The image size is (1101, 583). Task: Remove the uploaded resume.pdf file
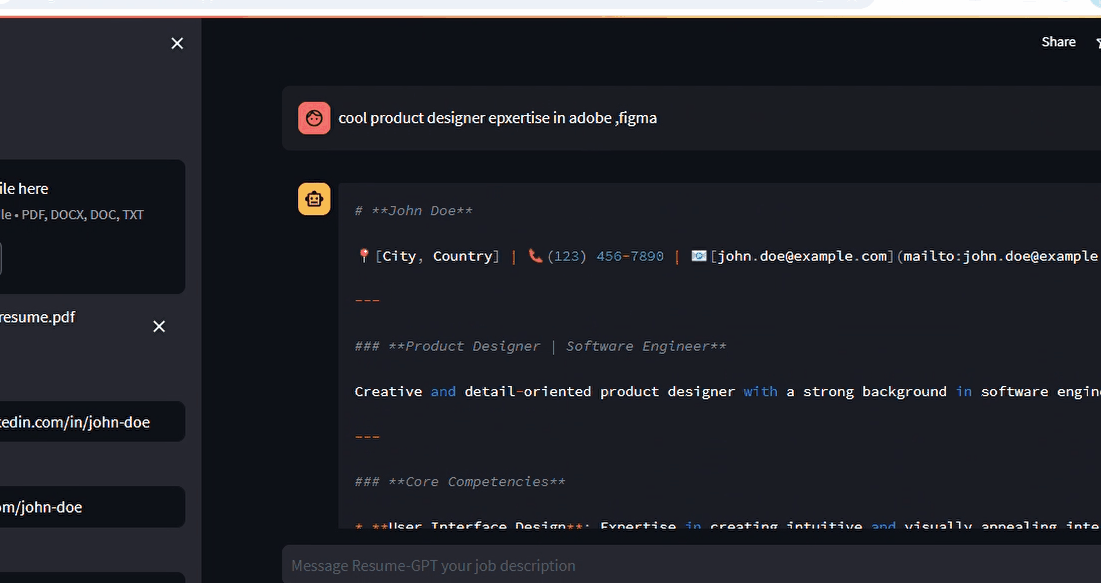tap(159, 327)
